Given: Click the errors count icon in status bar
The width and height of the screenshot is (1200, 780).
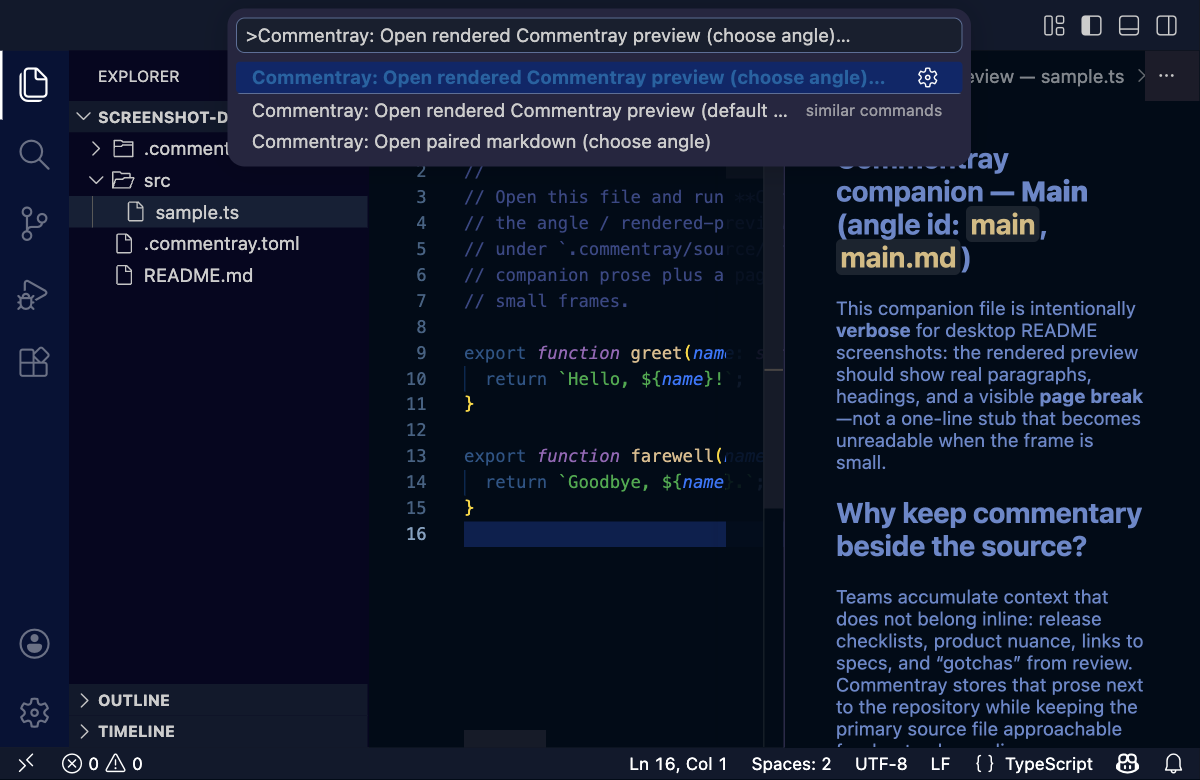Looking at the screenshot, I should [x=72, y=764].
